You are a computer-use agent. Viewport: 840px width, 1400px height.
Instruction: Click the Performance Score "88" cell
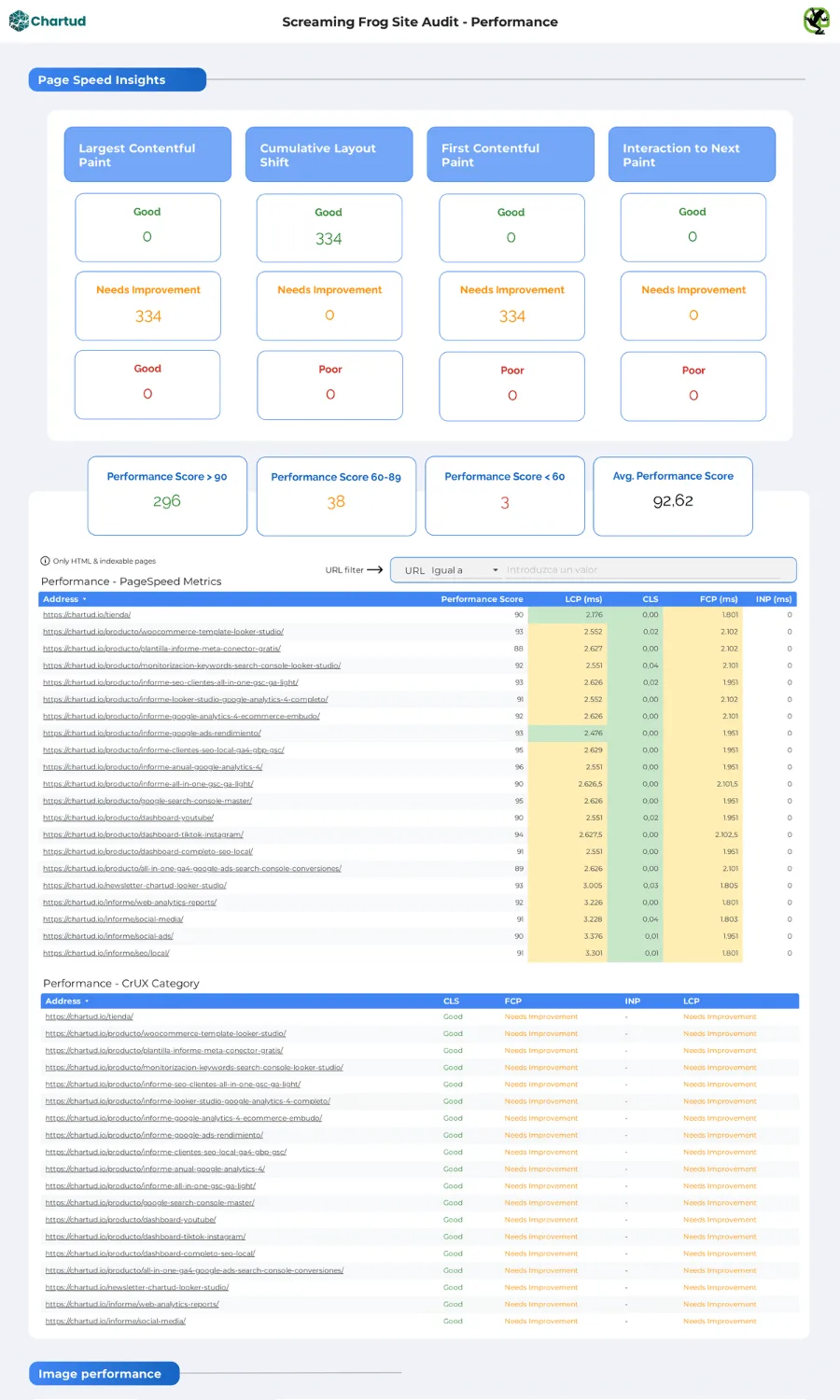click(x=519, y=649)
